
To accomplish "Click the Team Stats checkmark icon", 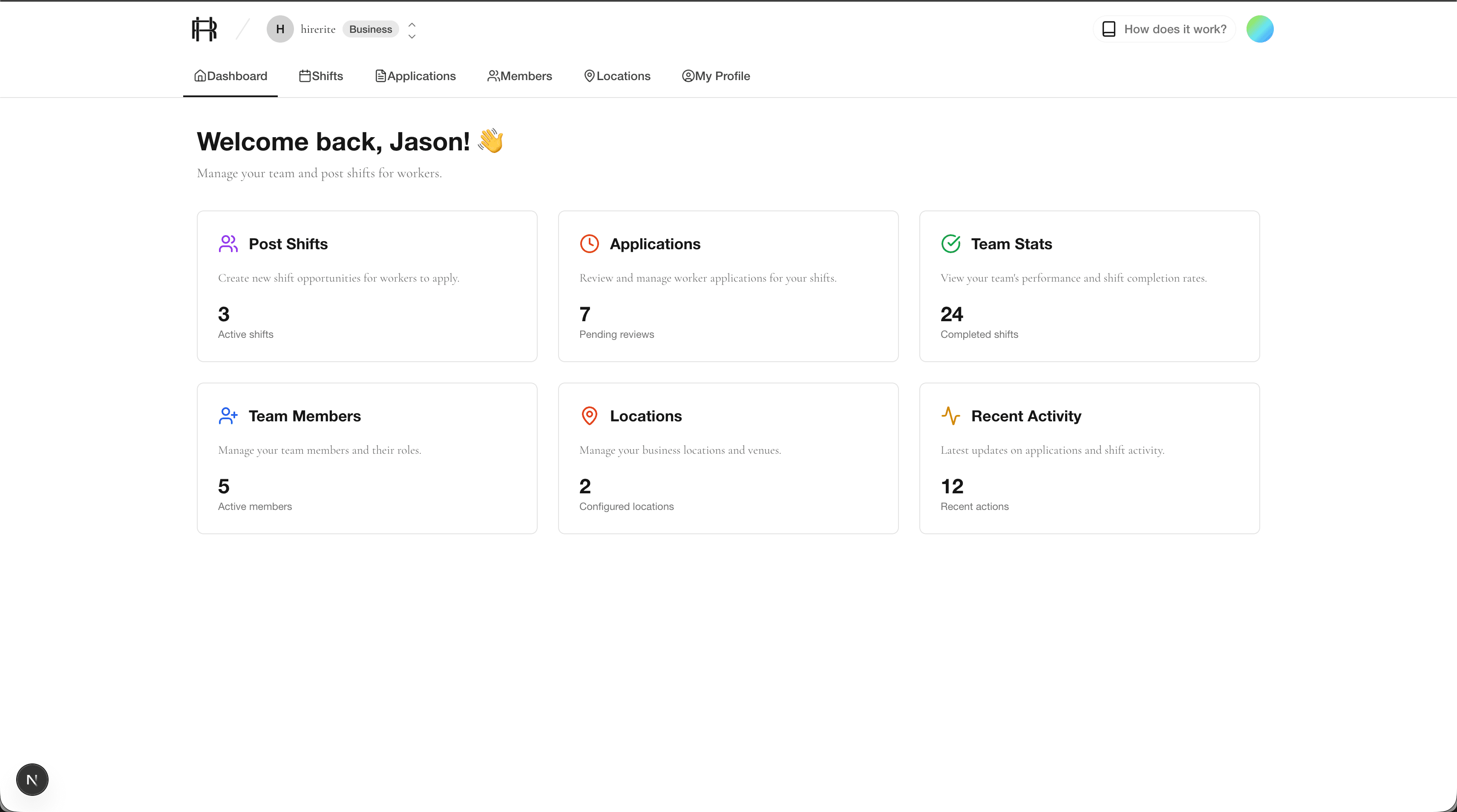I will click(x=951, y=244).
